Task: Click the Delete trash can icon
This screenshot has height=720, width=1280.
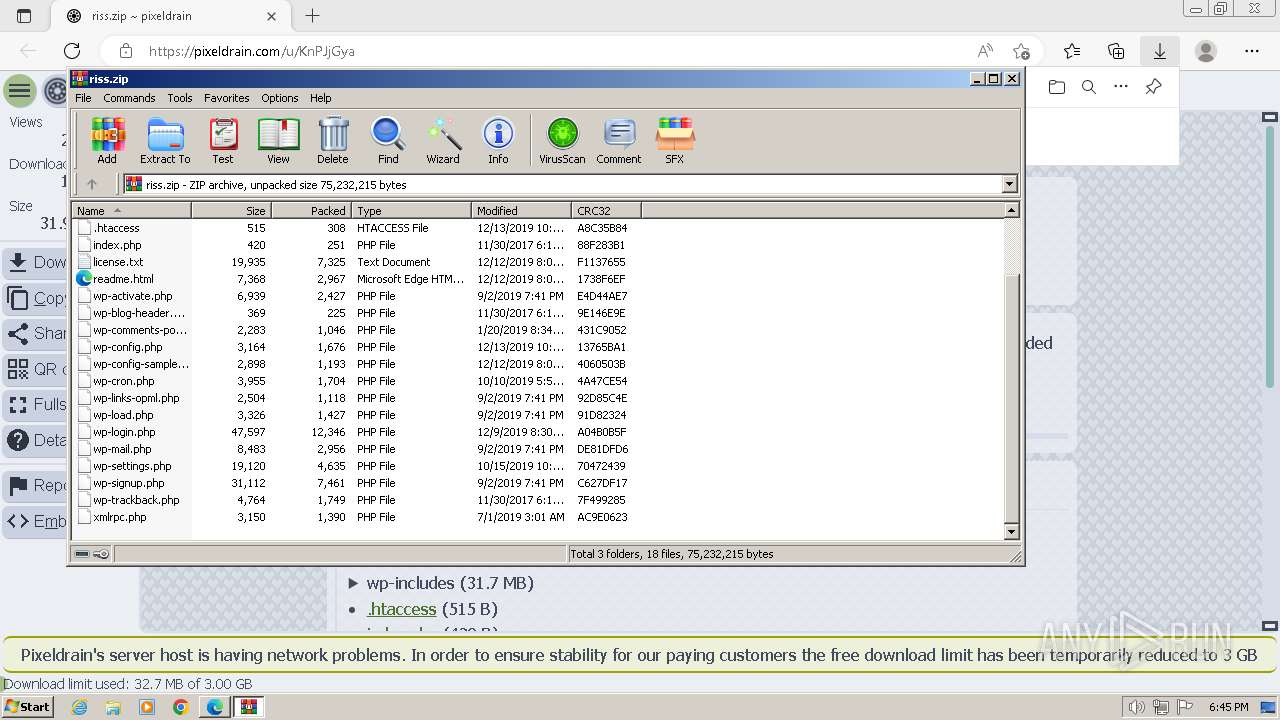Action: point(333,140)
